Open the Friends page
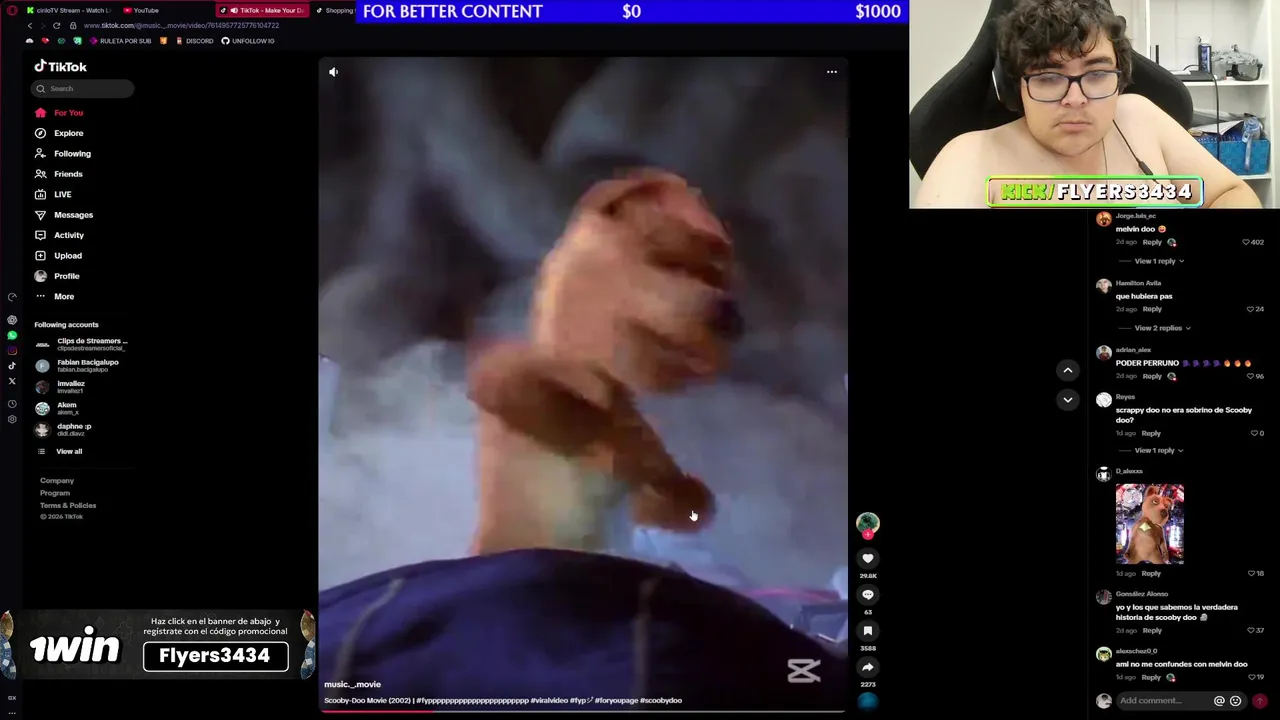This screenshot has width=1280, height=720. tap(58, 174)
